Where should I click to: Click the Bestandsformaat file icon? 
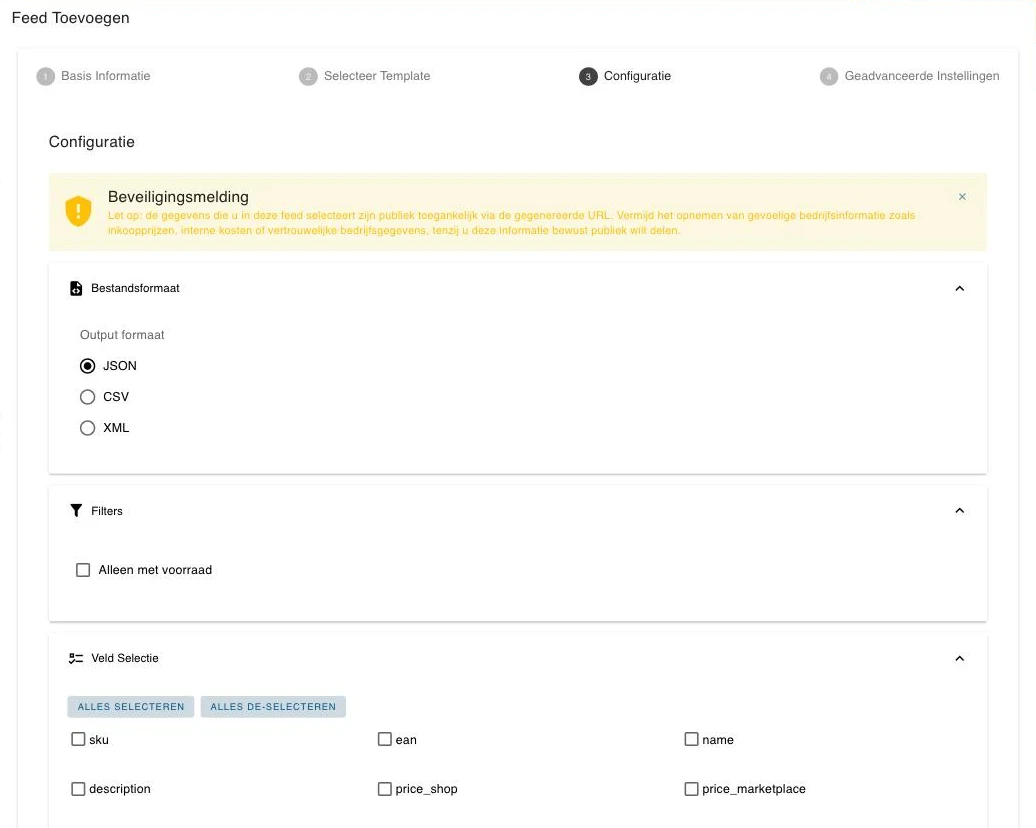coord(76,288)
